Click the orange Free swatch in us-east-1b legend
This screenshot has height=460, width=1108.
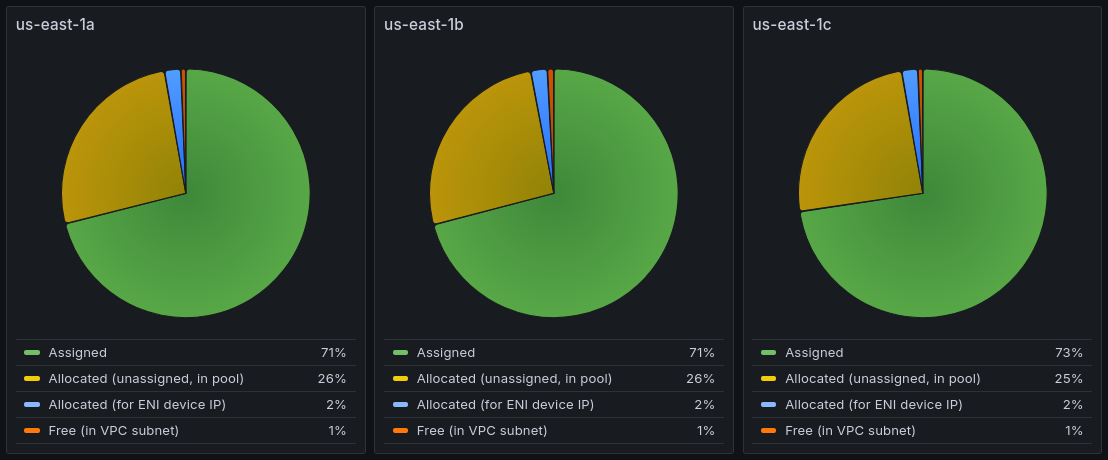(x=401, y=430)
